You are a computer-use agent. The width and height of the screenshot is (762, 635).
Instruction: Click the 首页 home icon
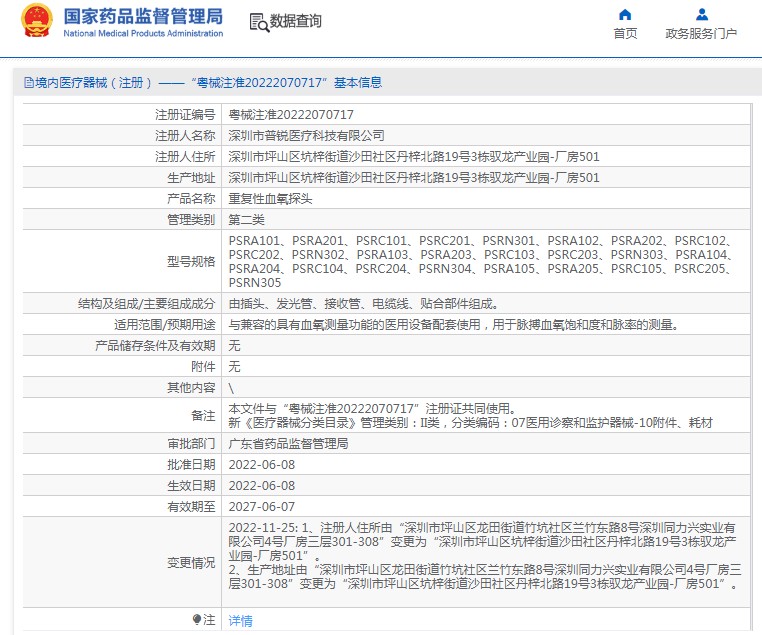tap(625, 15)
